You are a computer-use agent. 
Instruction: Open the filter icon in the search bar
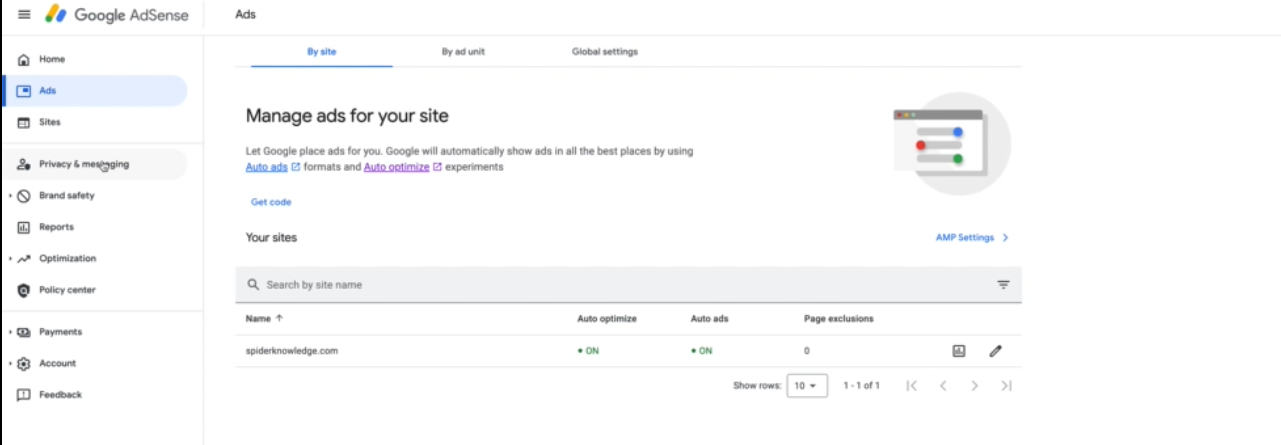[1003, 285]
